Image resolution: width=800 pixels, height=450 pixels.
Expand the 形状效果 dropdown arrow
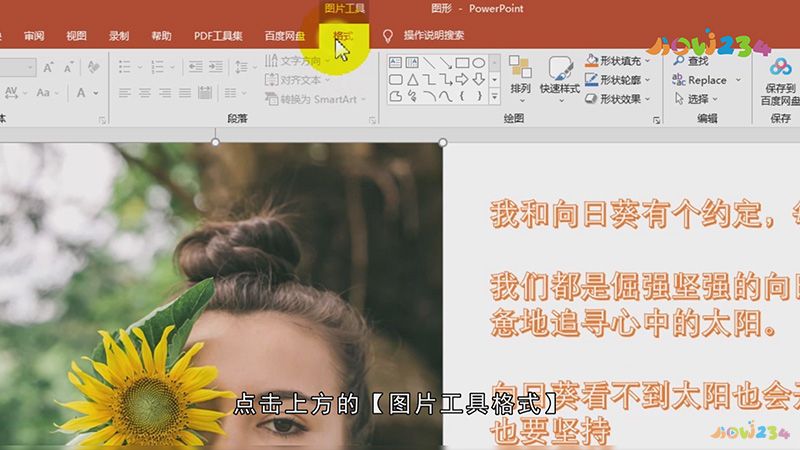[648, 99]
